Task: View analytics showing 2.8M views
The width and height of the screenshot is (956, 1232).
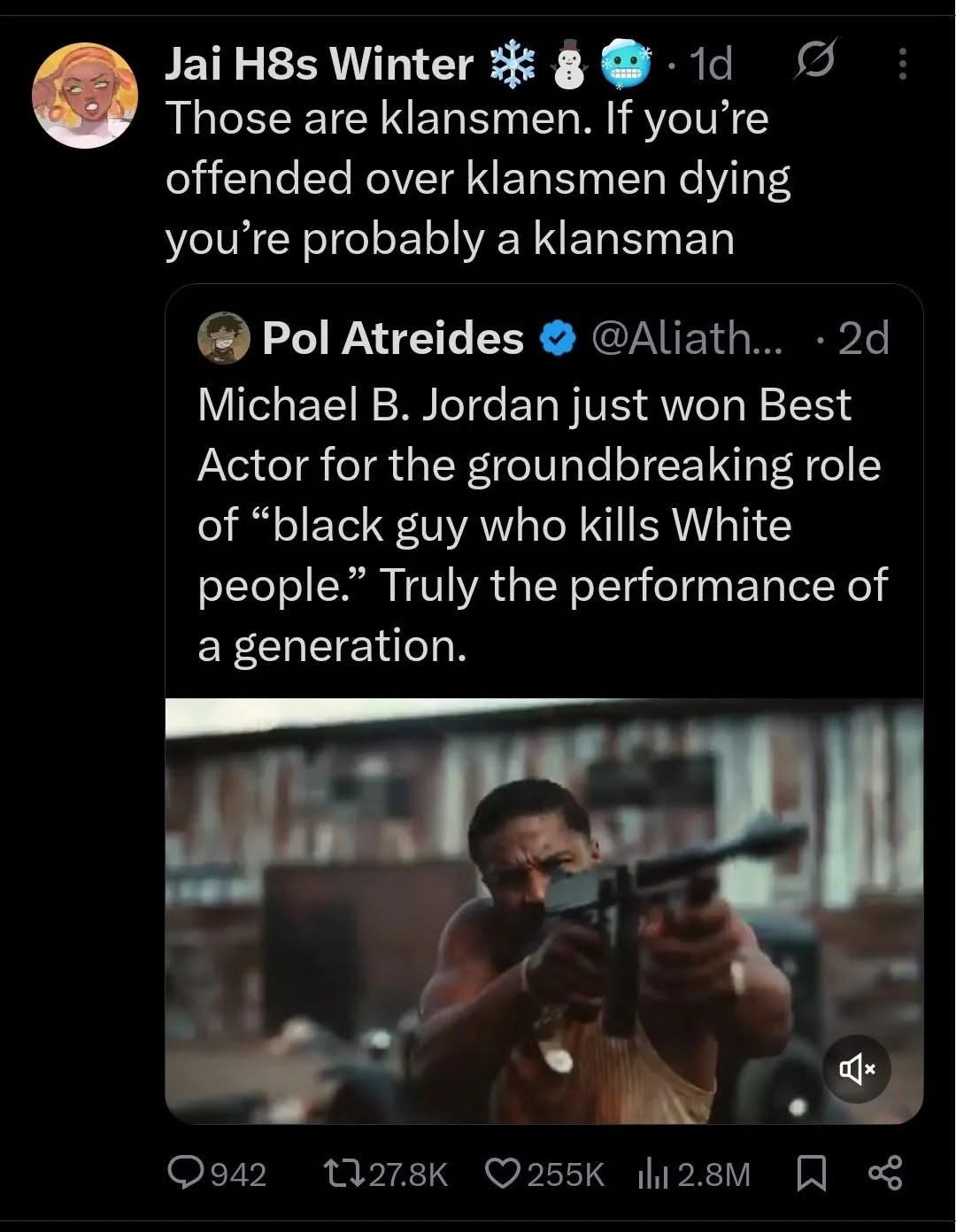Action: coord(652,1174)
